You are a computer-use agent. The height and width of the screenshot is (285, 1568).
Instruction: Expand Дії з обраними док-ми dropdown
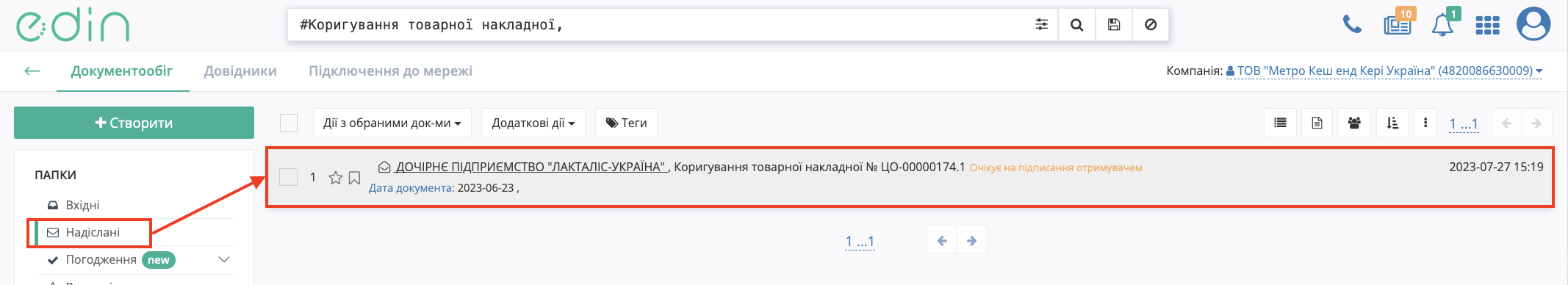point(392,123)
